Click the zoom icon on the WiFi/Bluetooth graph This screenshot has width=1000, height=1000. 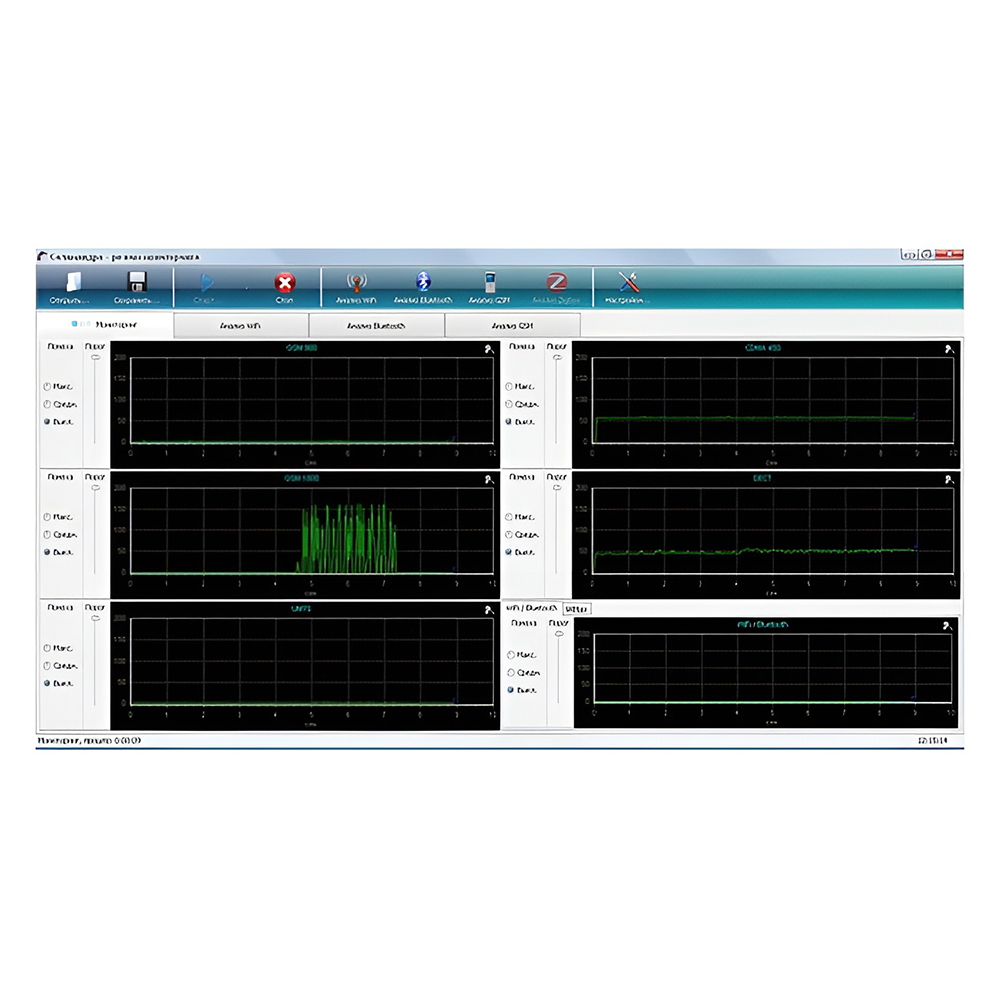click(x=946, y=626)
